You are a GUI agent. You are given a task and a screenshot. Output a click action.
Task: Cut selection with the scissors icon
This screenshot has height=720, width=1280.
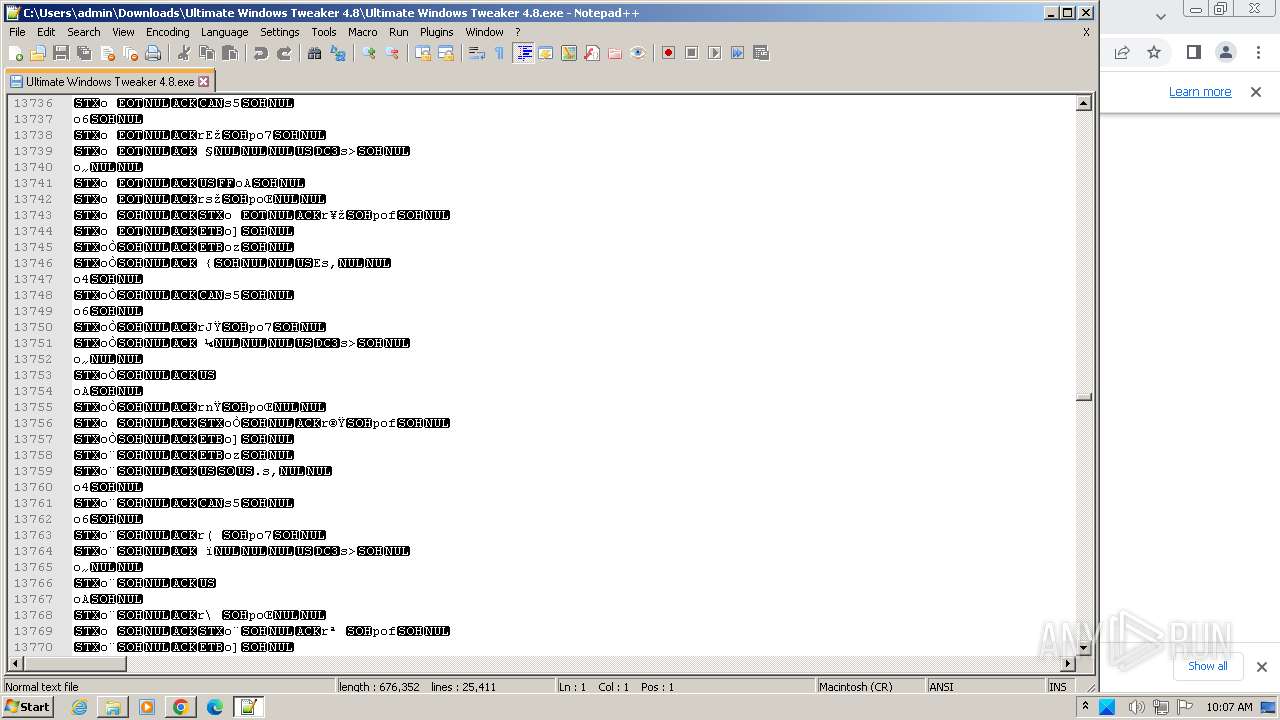coord(183,53)
